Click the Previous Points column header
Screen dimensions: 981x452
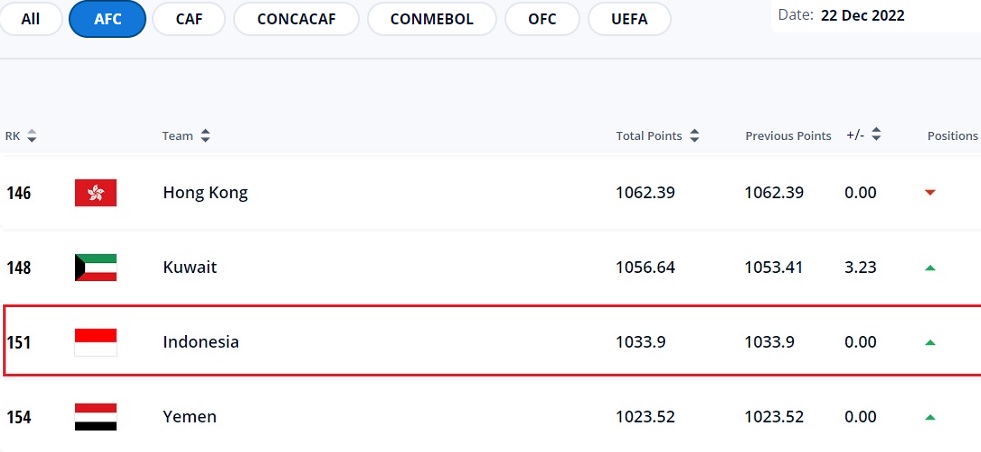(x=788, y=136)
